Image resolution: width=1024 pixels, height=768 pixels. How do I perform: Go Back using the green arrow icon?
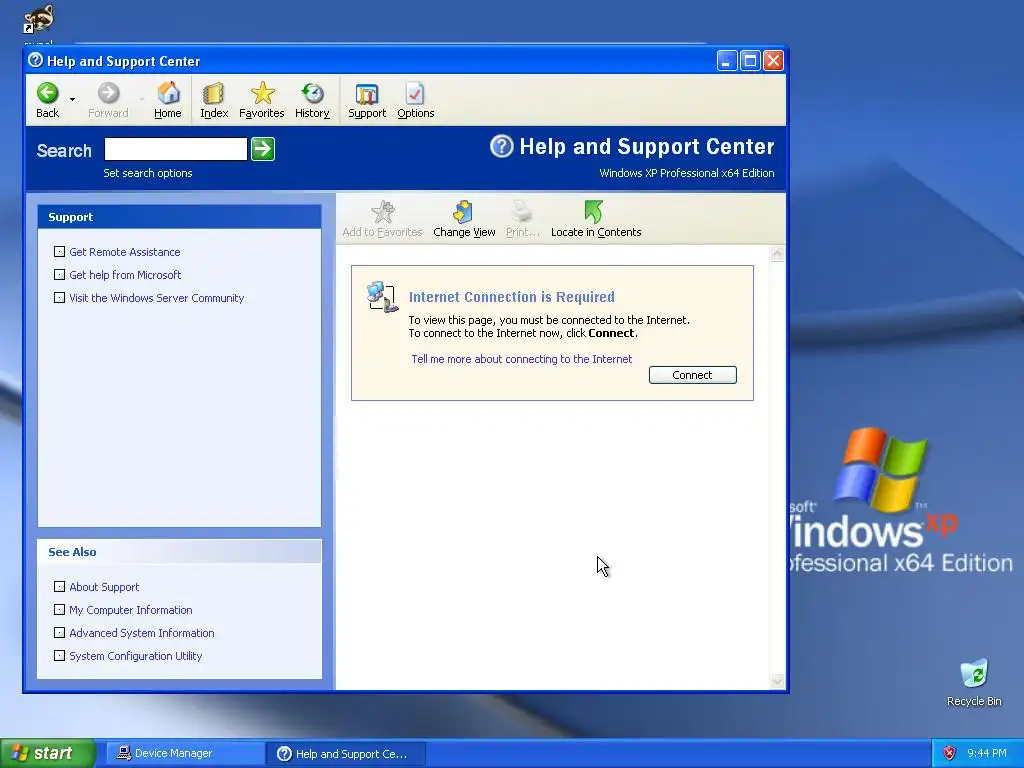(x=48, y=93)
